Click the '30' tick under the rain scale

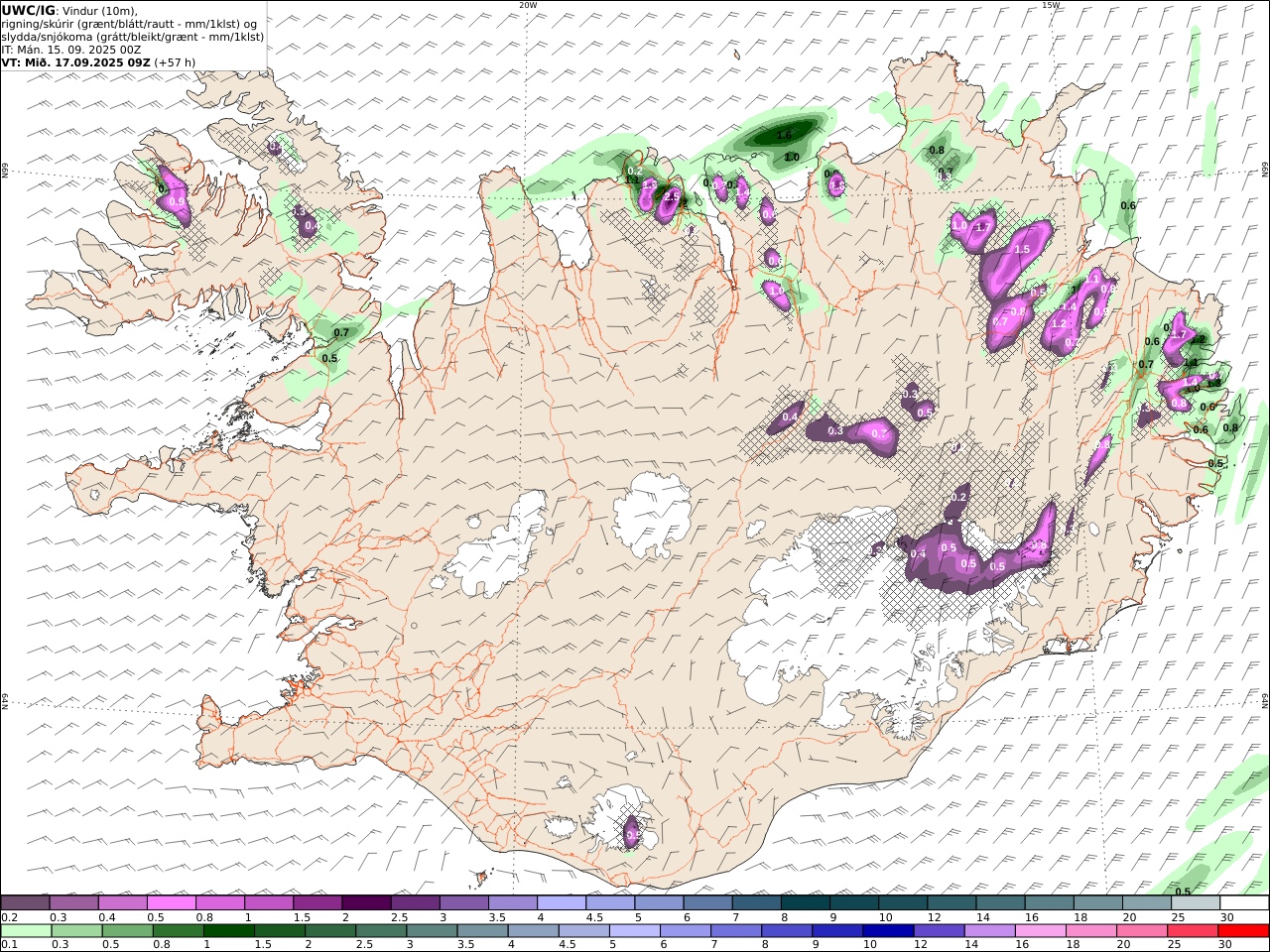(1226, 945)
